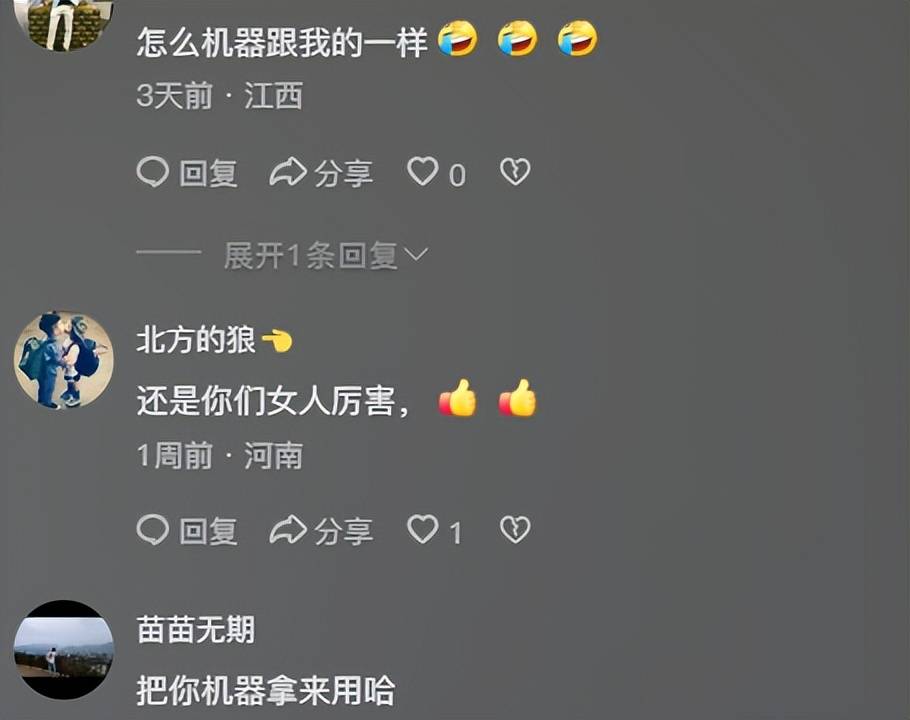Click comment text 怎么机器跟我的一样
Image resolution: width=910 pixels, height=720 pixels.
click(282, 42)
